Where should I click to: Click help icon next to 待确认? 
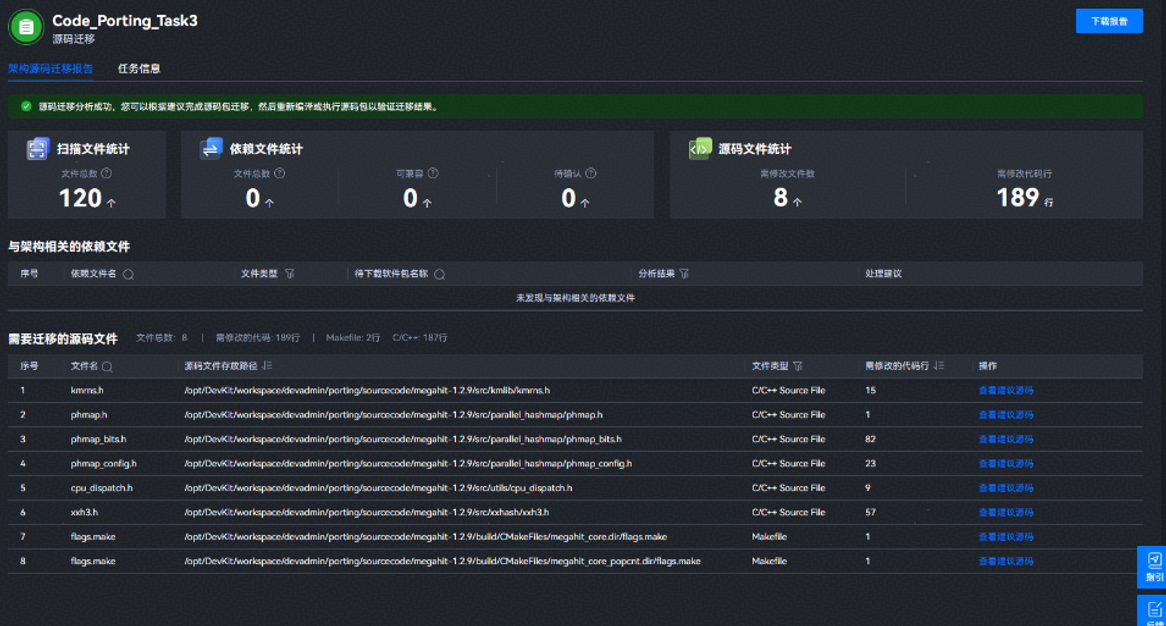[591, 174]
